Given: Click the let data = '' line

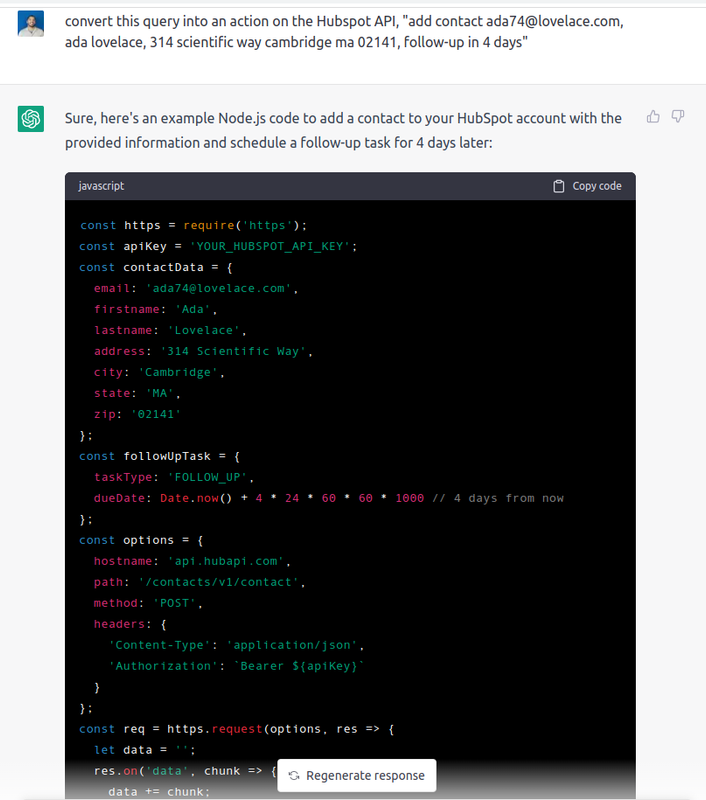Looking at the screenshot, I should (144, 750).
